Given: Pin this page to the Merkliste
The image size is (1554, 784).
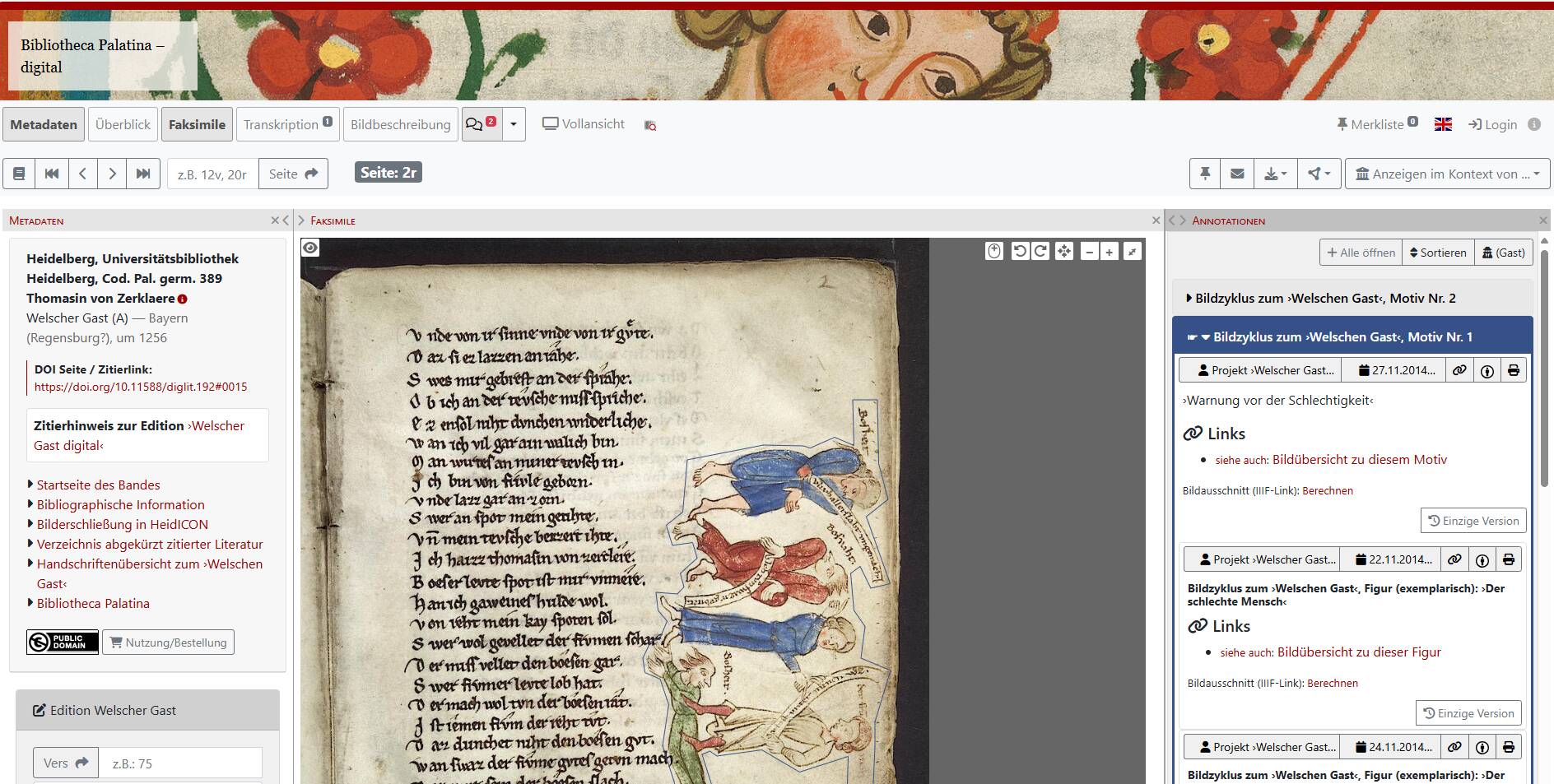Looking at the screenshot, I should (1205, 174).
